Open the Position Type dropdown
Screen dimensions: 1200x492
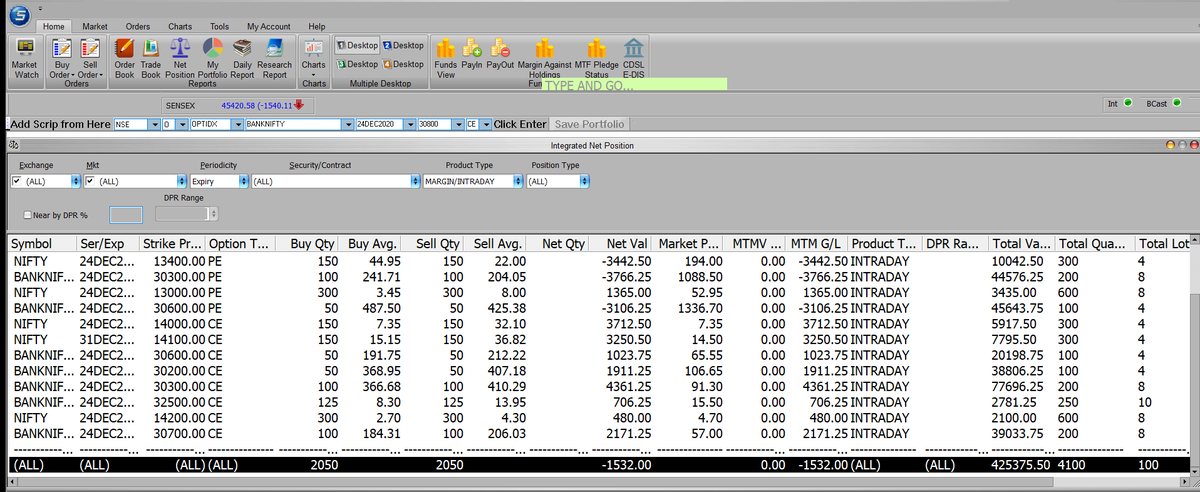(x=586, y=181)
